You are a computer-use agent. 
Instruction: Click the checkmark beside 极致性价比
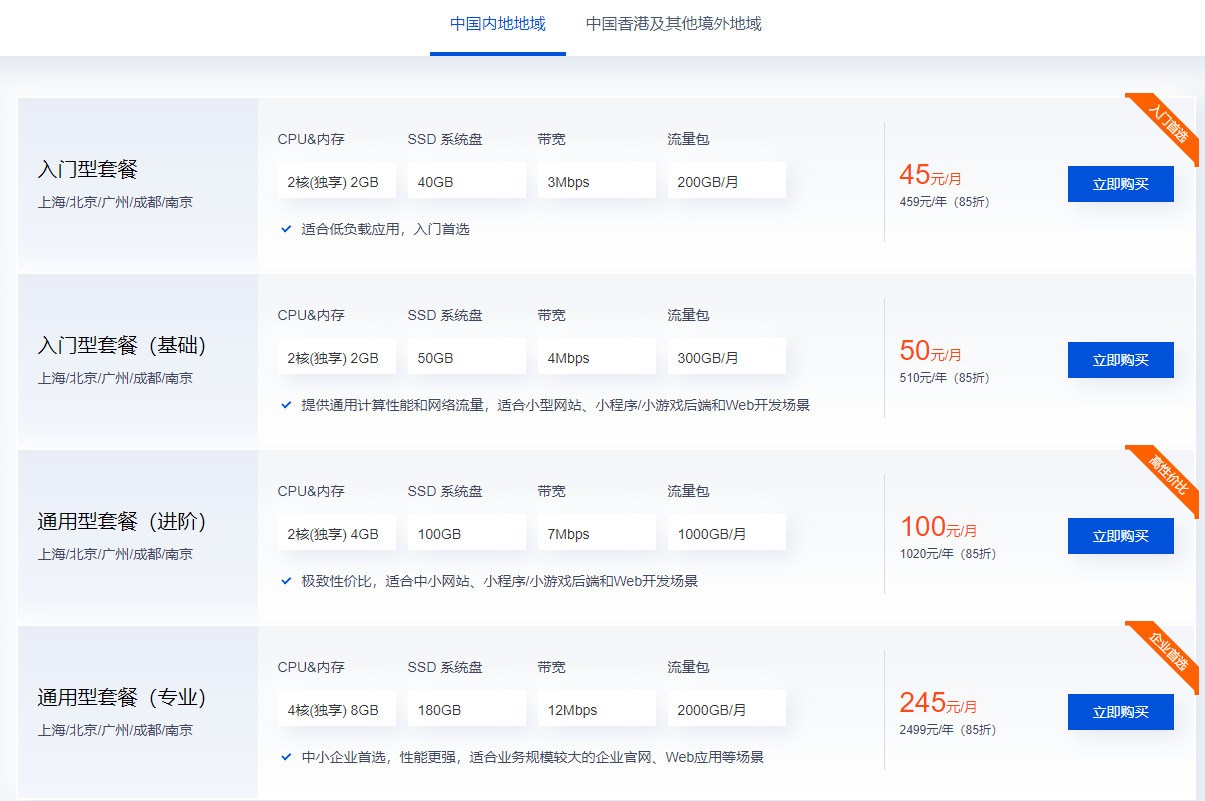pos(286,581)
